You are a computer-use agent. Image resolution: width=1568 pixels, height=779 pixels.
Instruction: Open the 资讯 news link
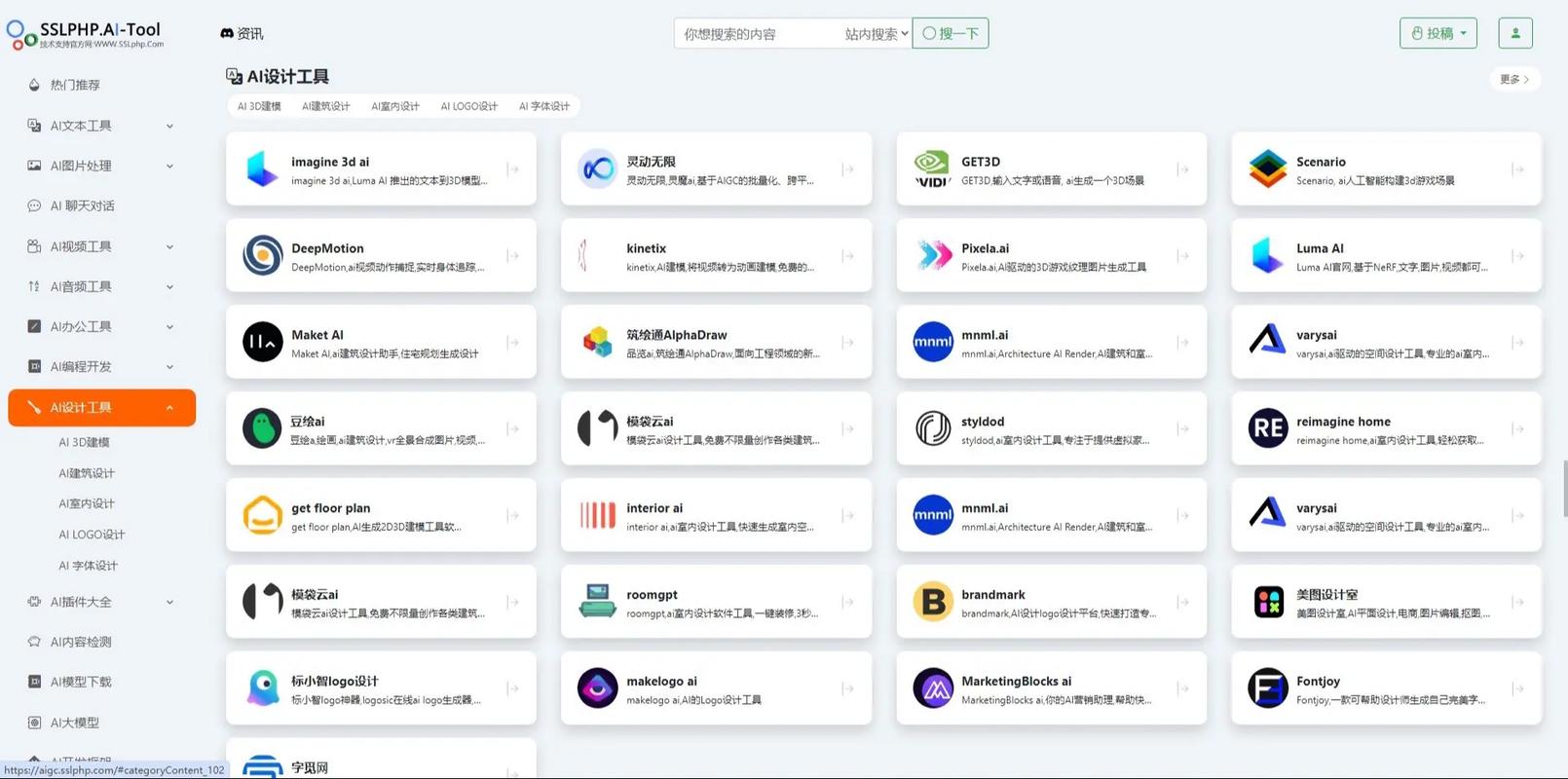[242, 33]
